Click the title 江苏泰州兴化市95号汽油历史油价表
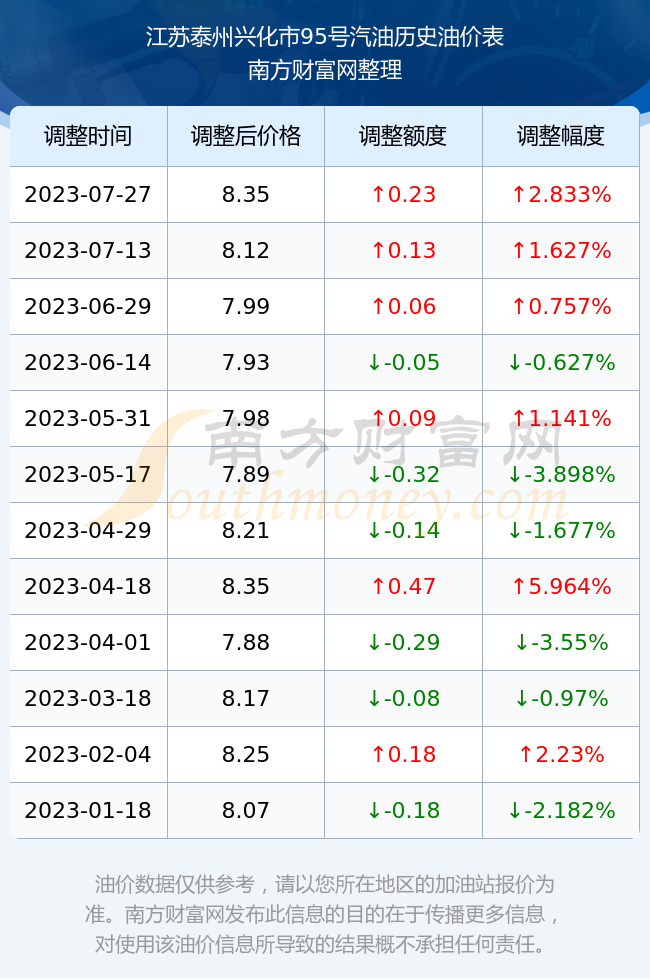 pos(325,37)
